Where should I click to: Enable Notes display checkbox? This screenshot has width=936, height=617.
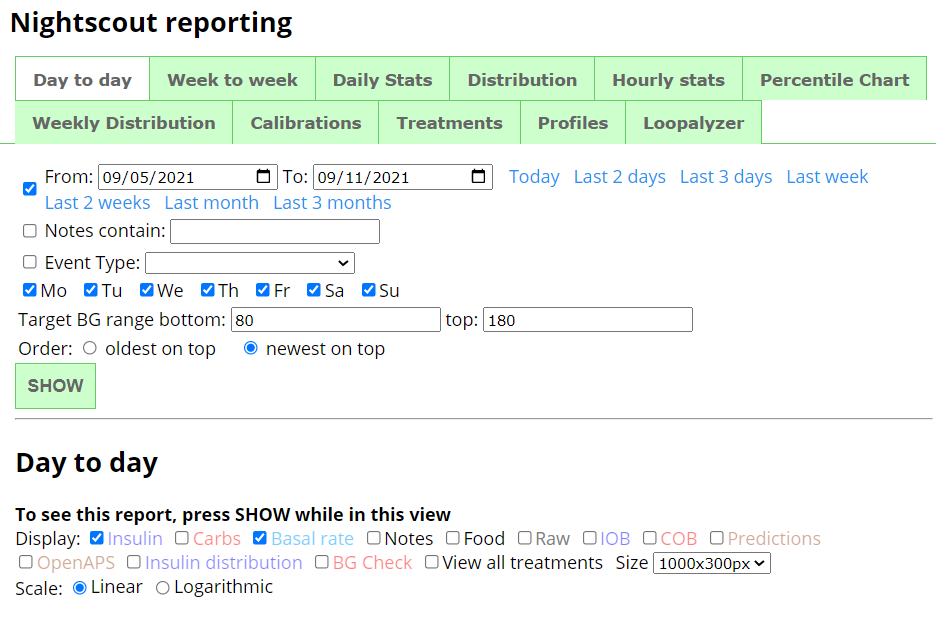coord(374,538)
